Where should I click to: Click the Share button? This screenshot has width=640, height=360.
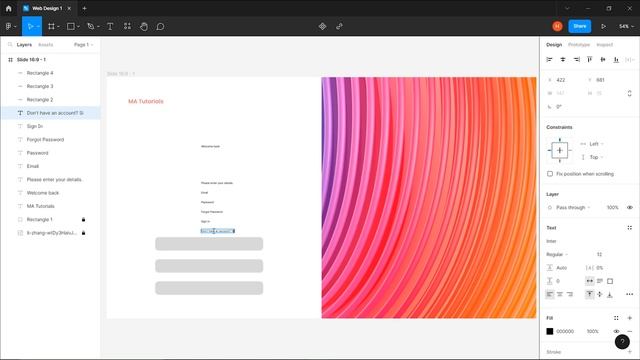coord(580,26)
